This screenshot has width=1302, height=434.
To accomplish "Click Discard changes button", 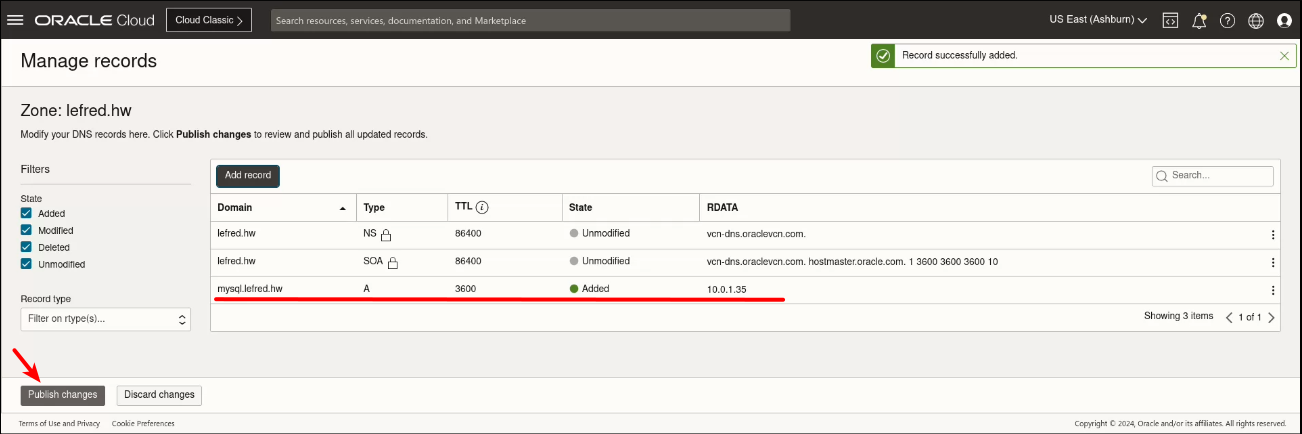I will 159,395.
